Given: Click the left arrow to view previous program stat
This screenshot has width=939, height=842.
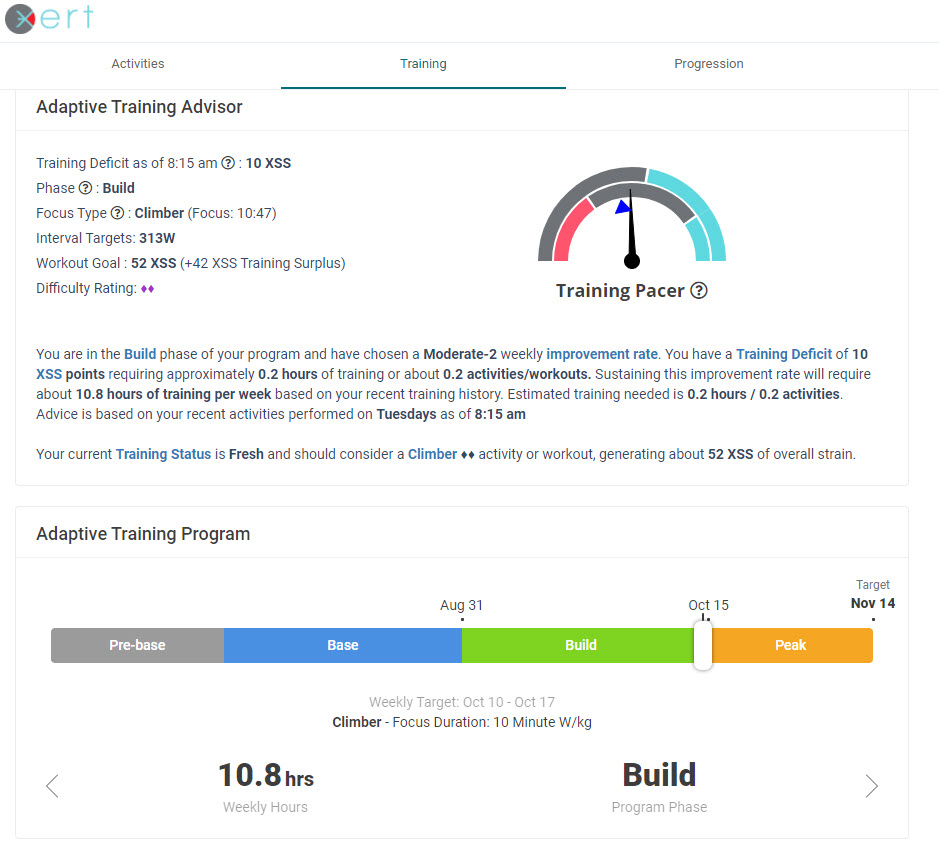Looking at the screenshot, I should click(52, 786).
